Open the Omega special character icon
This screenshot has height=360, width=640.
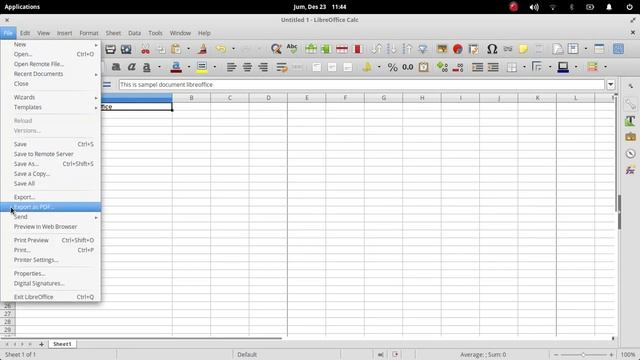point(492,49)
